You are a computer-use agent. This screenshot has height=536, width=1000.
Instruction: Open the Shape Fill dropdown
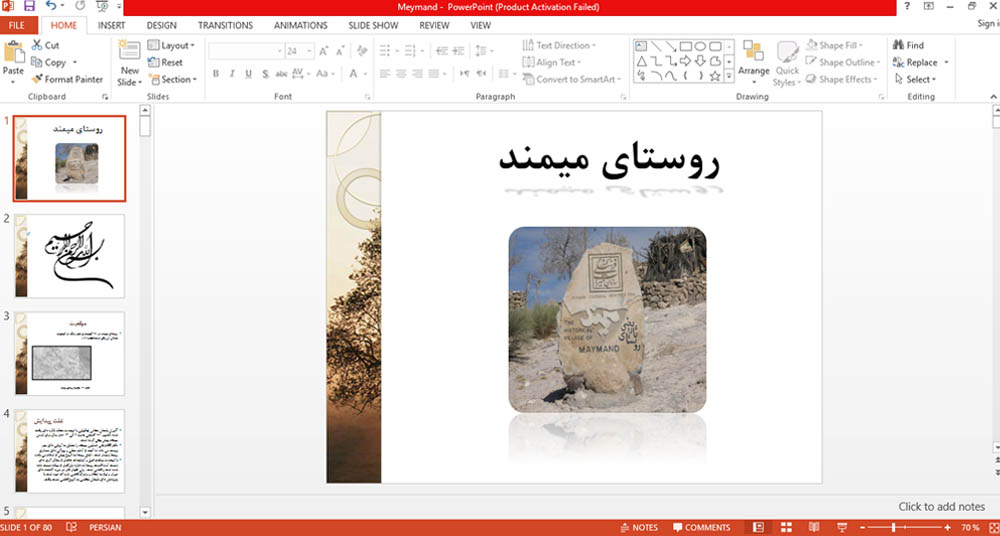[834, 45]
